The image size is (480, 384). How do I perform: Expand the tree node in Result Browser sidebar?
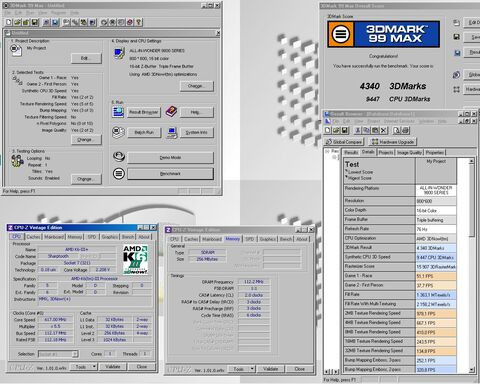pos(328,151)
